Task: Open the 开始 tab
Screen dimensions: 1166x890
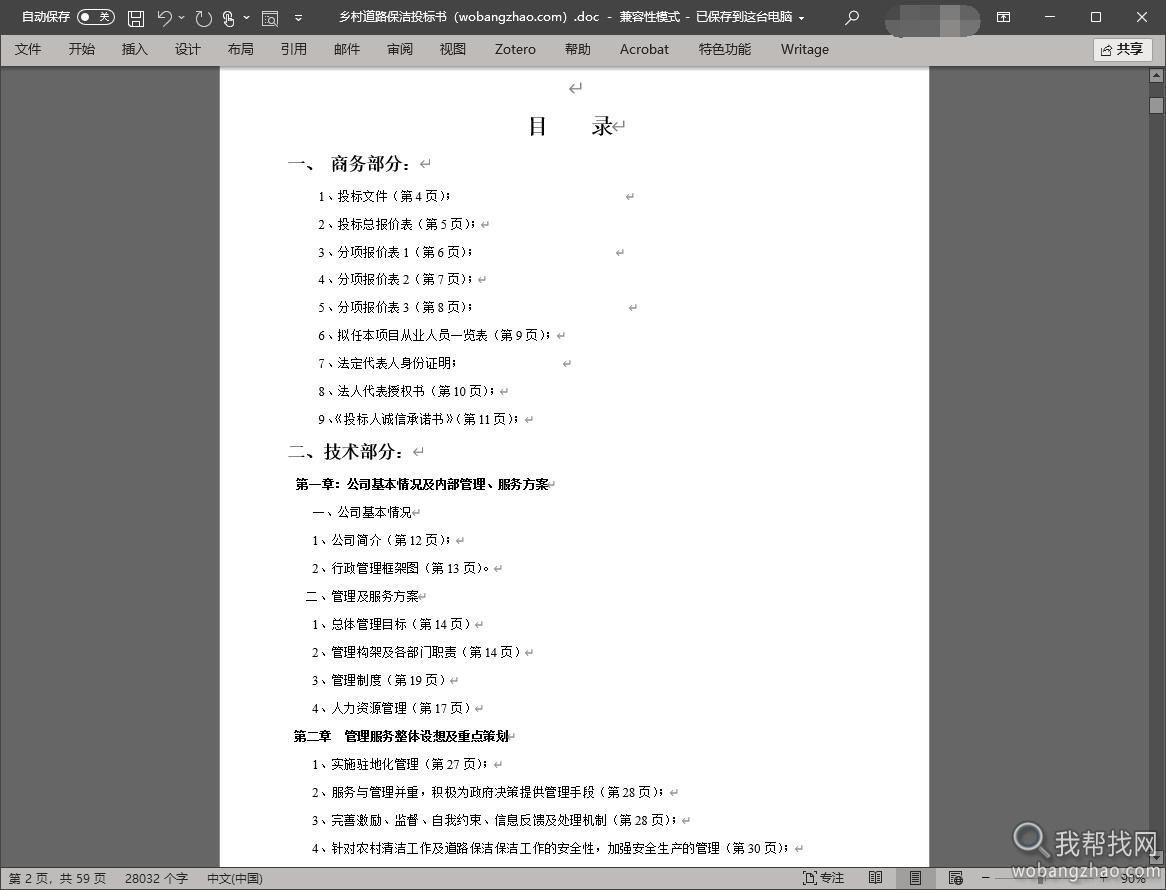Action: [x=81, y=49]
